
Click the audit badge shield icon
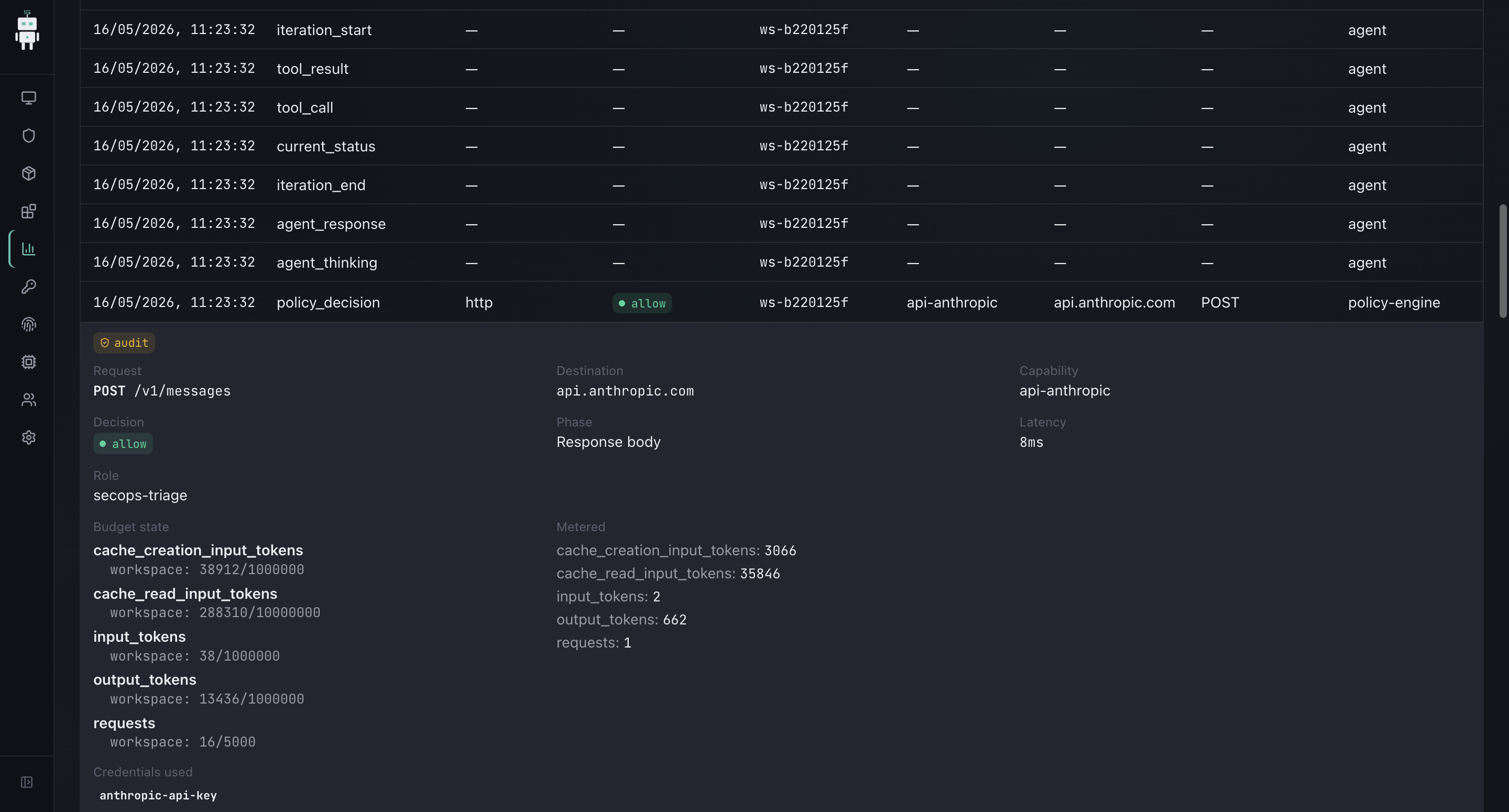pyautogui.click(x=105, y=343)
